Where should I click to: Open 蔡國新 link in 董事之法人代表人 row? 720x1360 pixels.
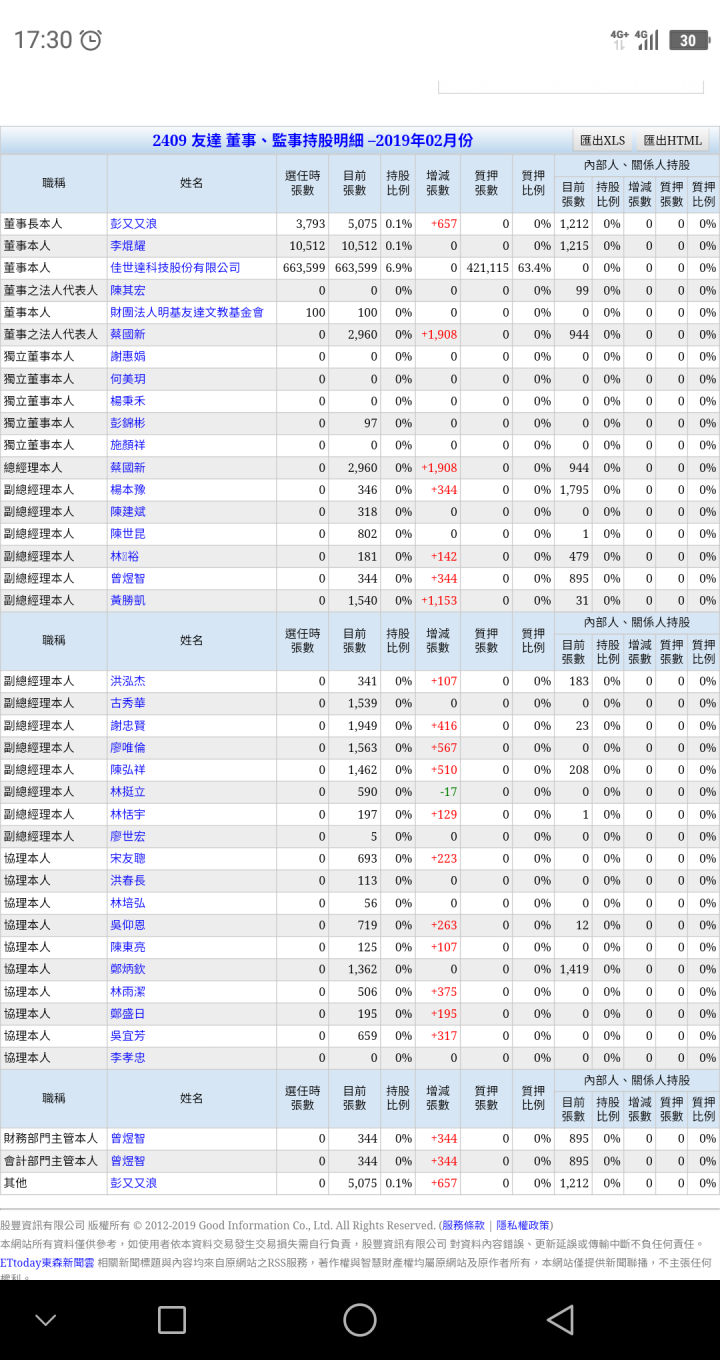click(x=127, y=334)
